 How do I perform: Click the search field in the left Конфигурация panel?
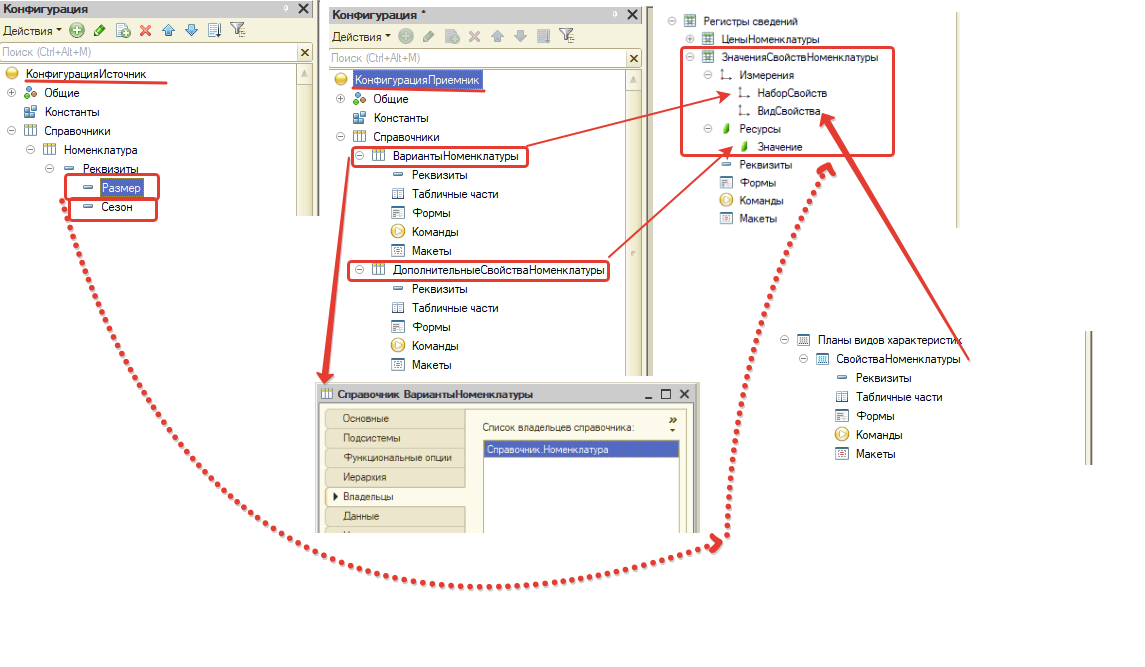pos(149,52)
